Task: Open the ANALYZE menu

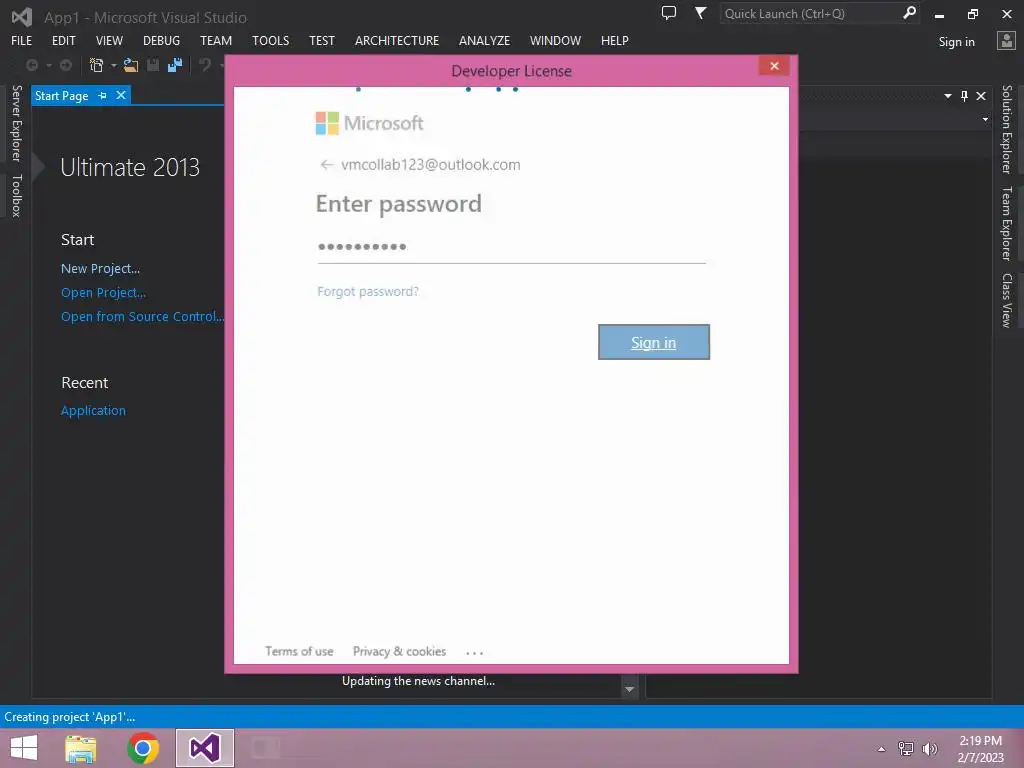Action: click(x=485, y=40)
